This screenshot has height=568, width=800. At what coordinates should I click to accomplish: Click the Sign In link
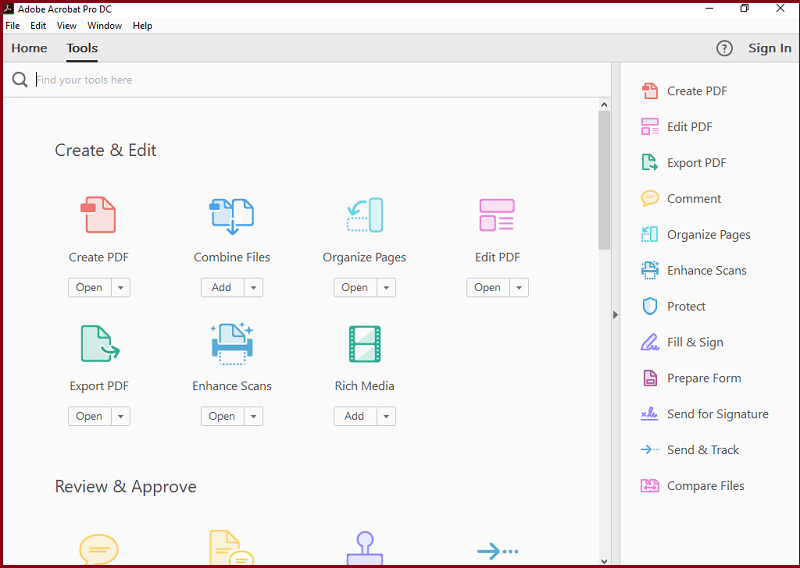[769, 48]
